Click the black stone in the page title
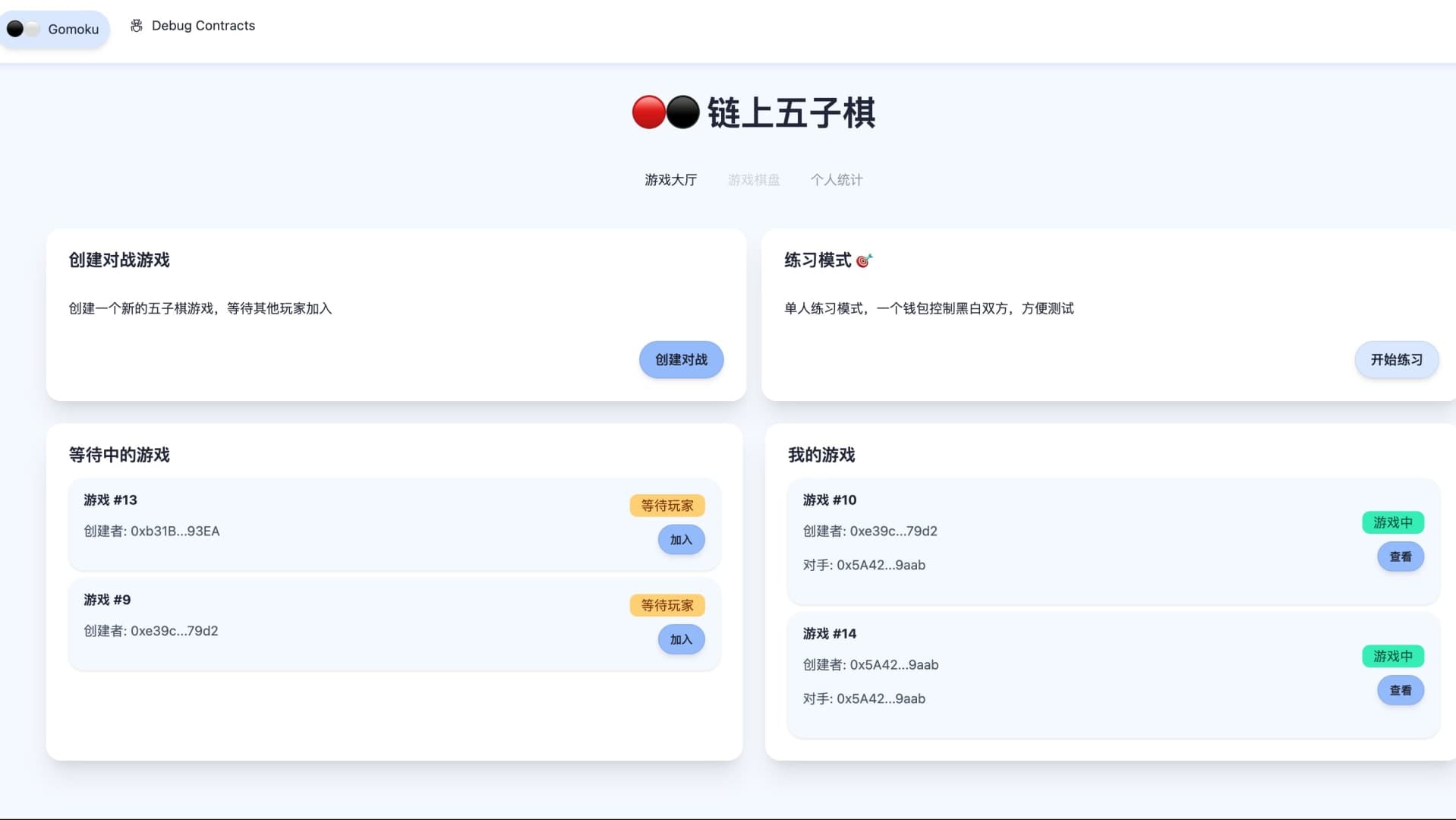Screen dimensions: 1456x820 [682, 112]
